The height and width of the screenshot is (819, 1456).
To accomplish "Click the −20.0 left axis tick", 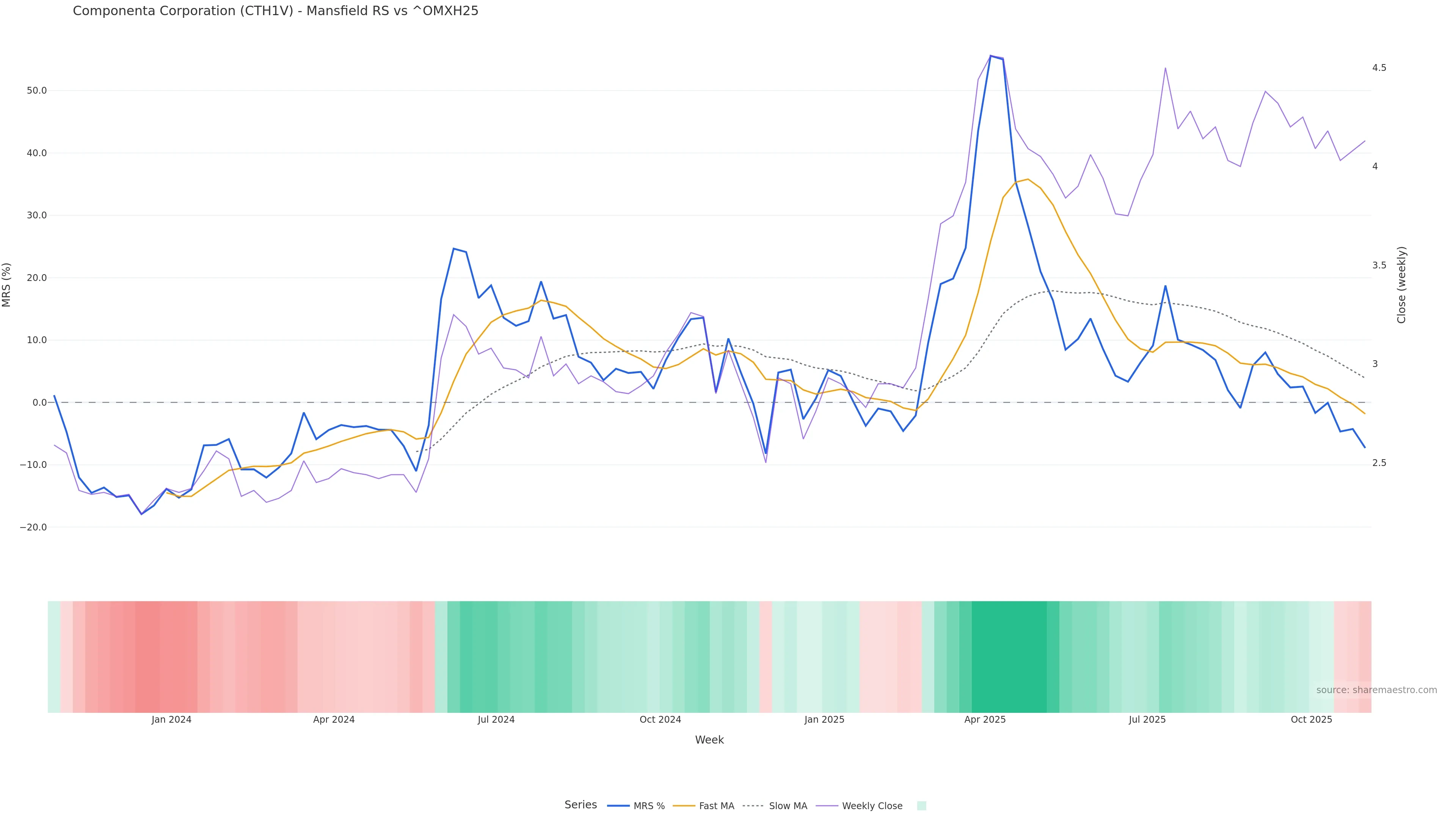I will pyautogui.click(x=33, y=527).
